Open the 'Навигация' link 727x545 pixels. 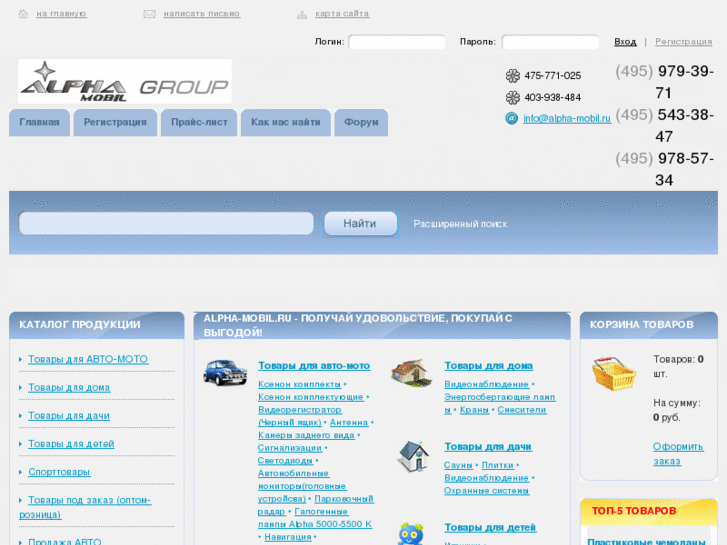pyautogui.click(x=288, y=537)
